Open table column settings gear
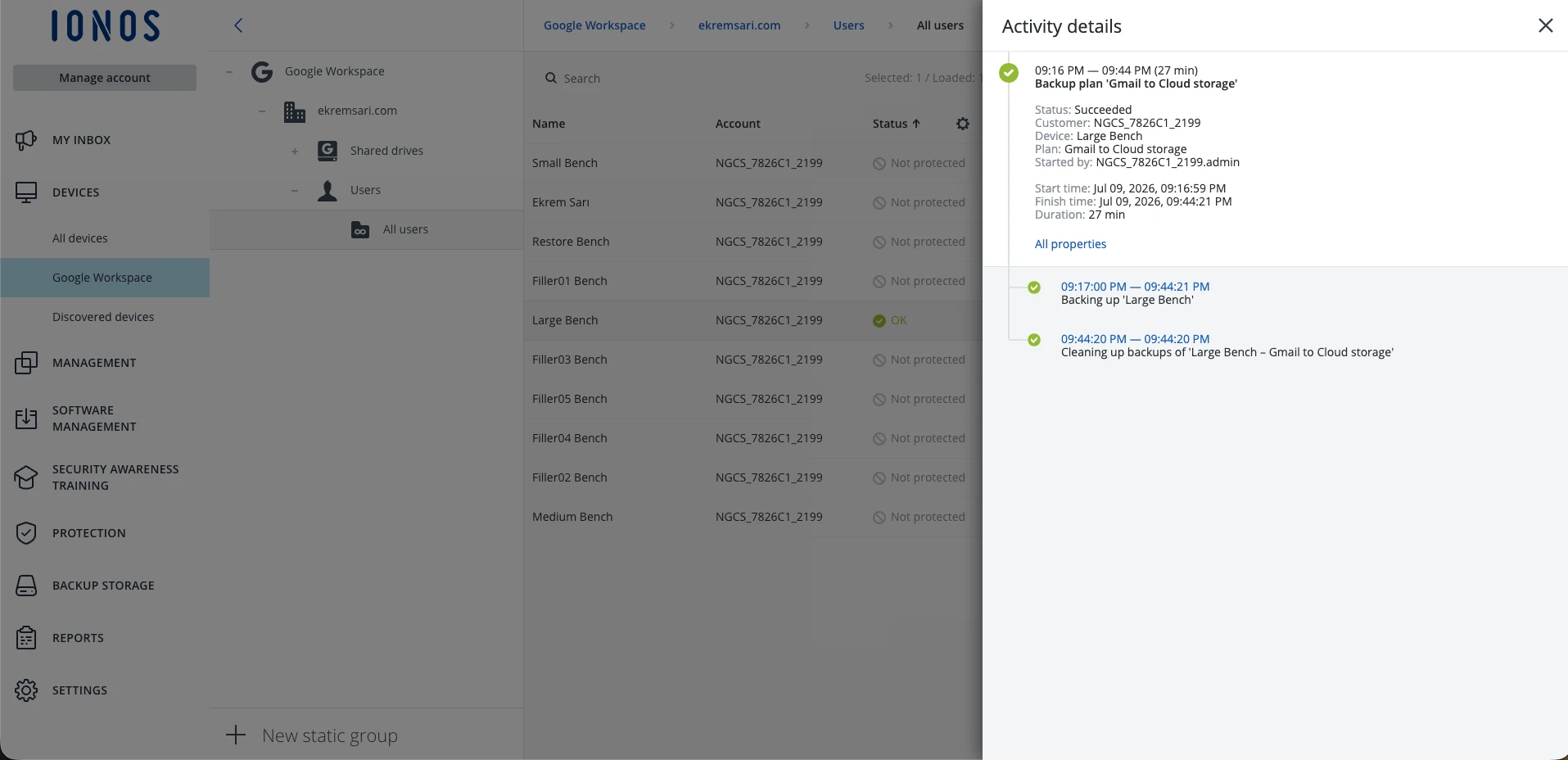Viewport: 1568px width, 760px height. point(963,124)
